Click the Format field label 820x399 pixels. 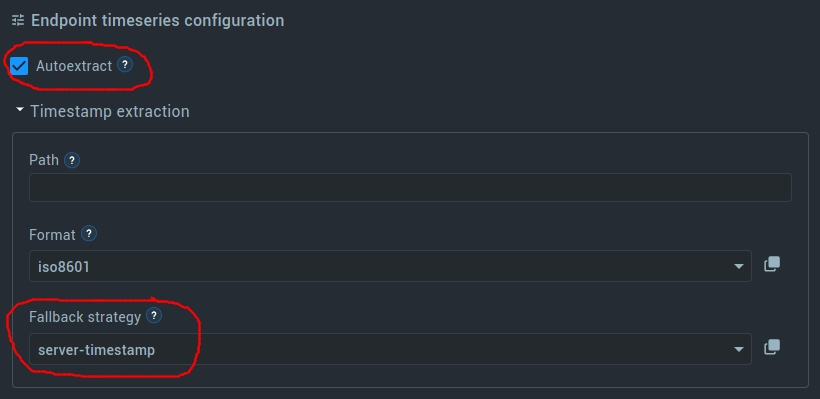52,235
